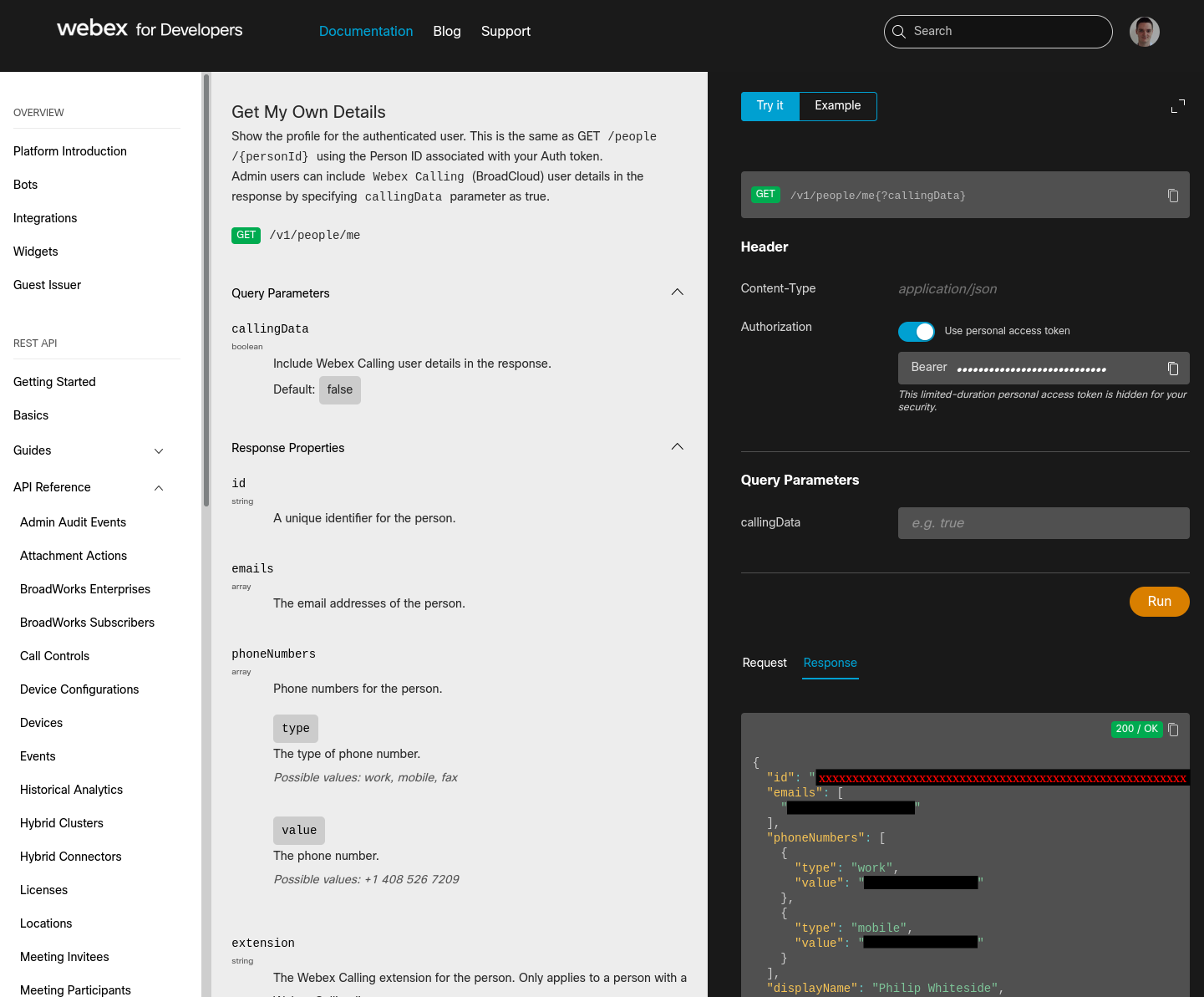Switch to the Example tab
Image resolution: width=1204 pixels, height=997 pixels.
tap(838, 106)
